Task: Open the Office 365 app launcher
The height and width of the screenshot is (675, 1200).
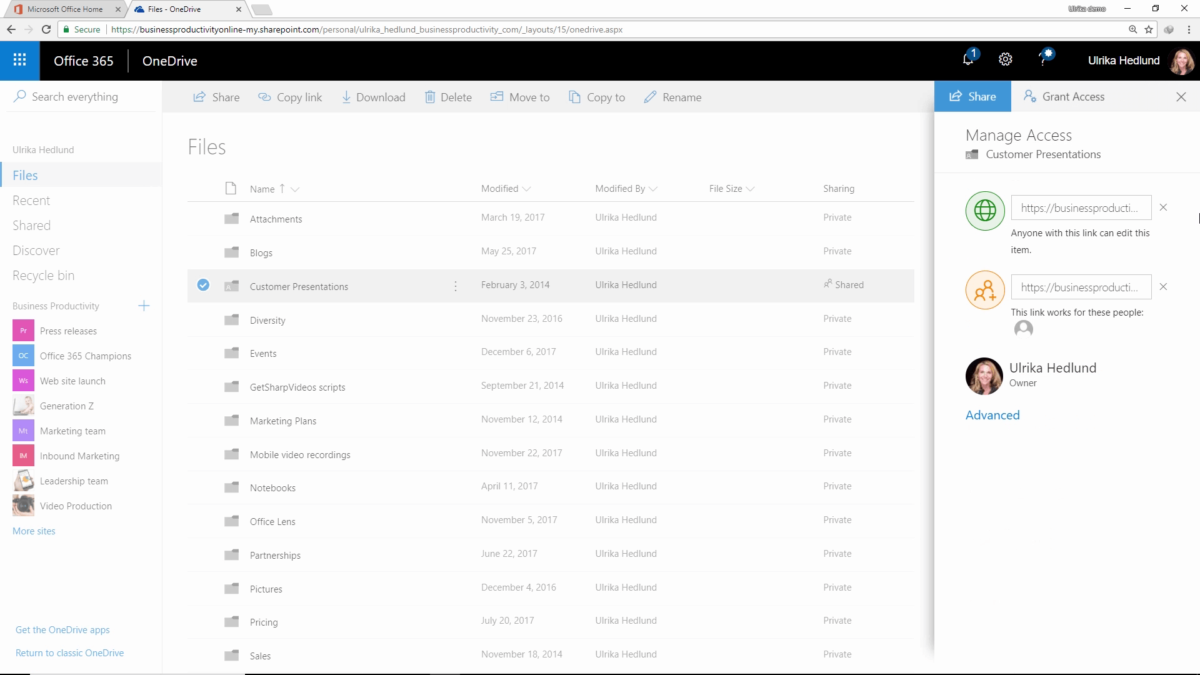Action: click(x=19, y=60)
